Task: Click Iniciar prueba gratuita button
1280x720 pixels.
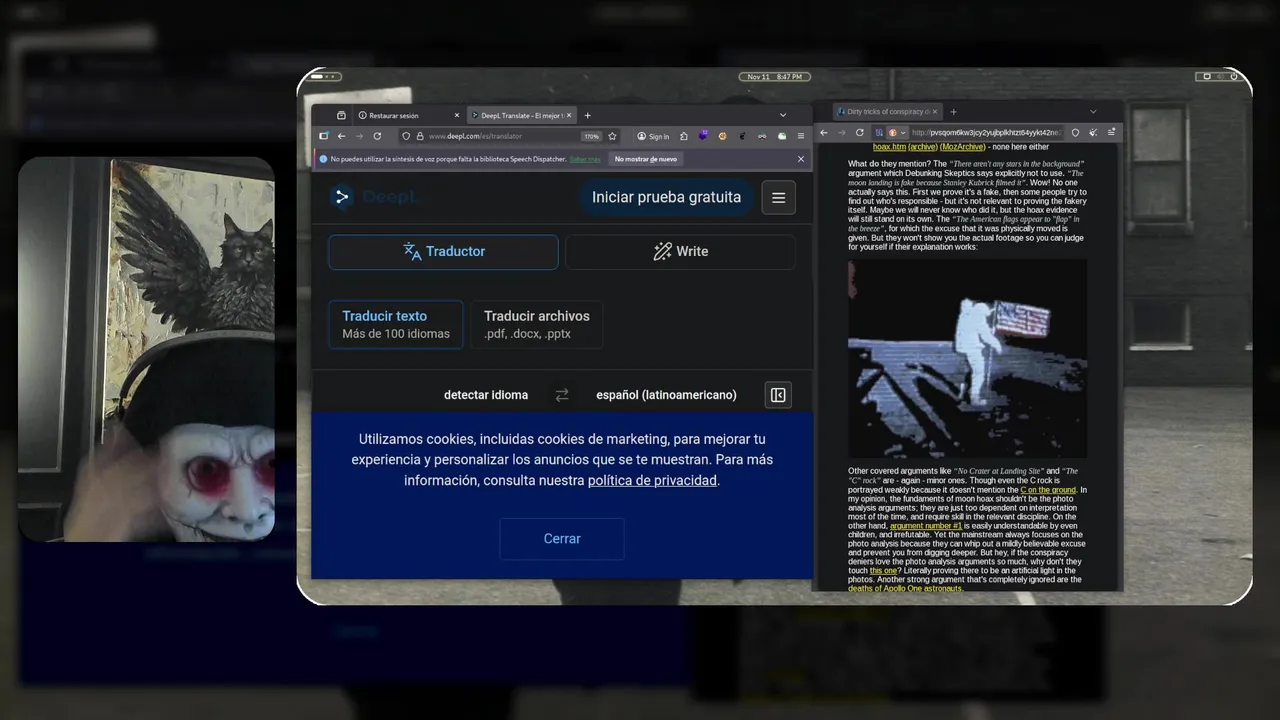Action: (x=666, y=197)
